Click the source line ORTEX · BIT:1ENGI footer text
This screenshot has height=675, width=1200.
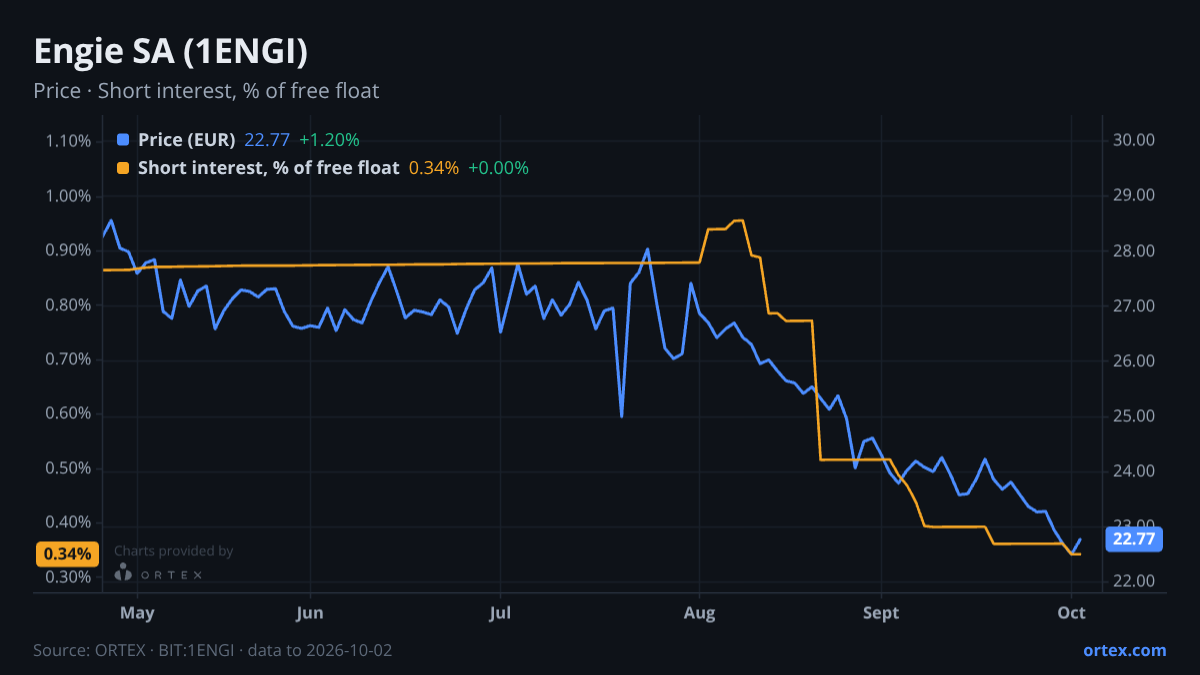[x=212, y=650]
